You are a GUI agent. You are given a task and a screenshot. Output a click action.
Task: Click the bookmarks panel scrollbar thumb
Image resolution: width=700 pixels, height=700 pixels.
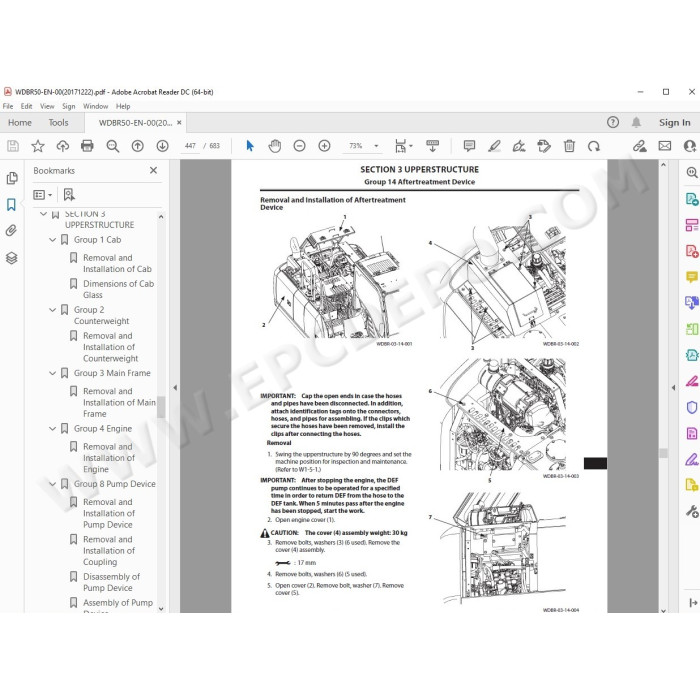tap(161, 407)
